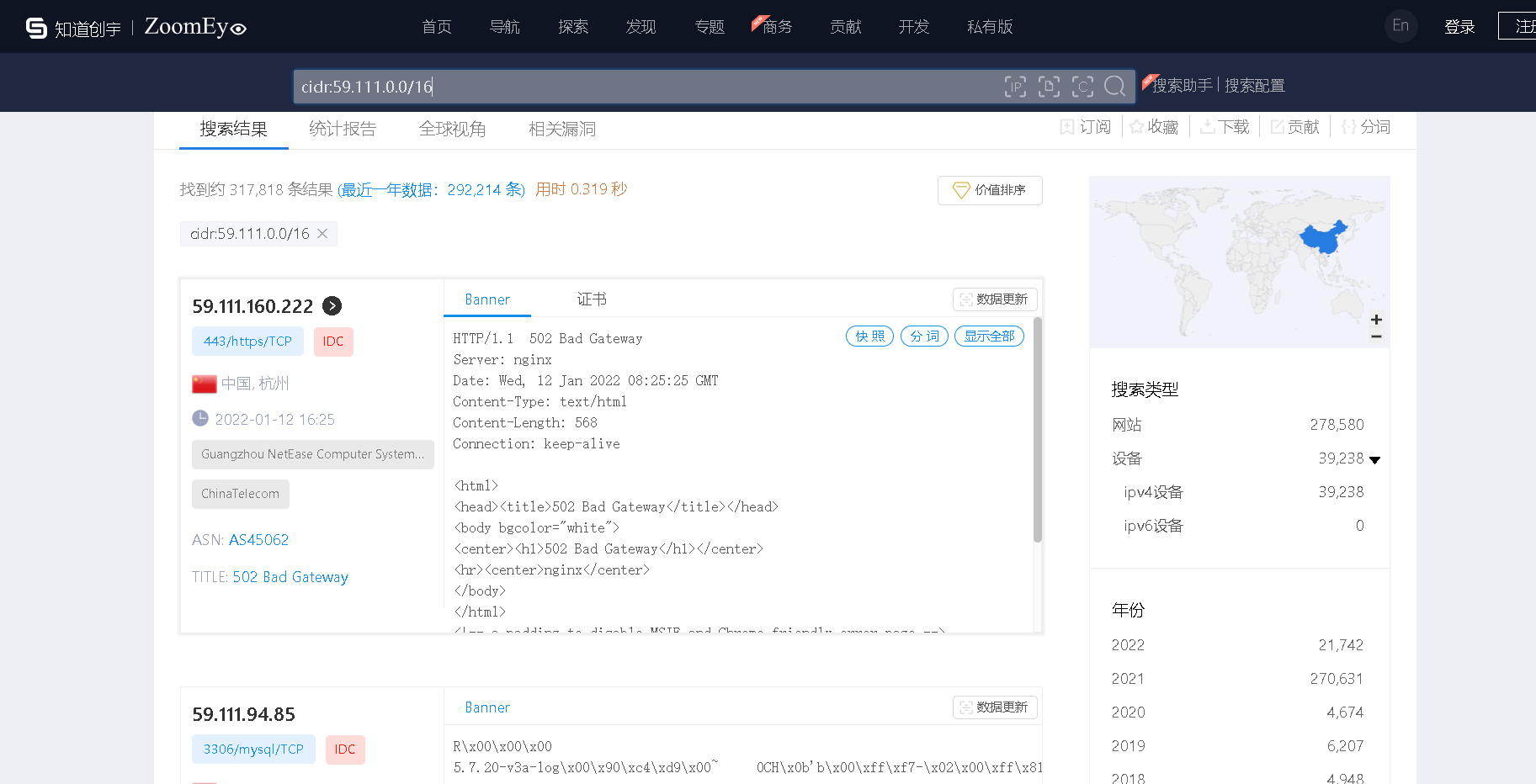
Task: Click the 数据更新 button on first result
Action: [x=995, y=299]
